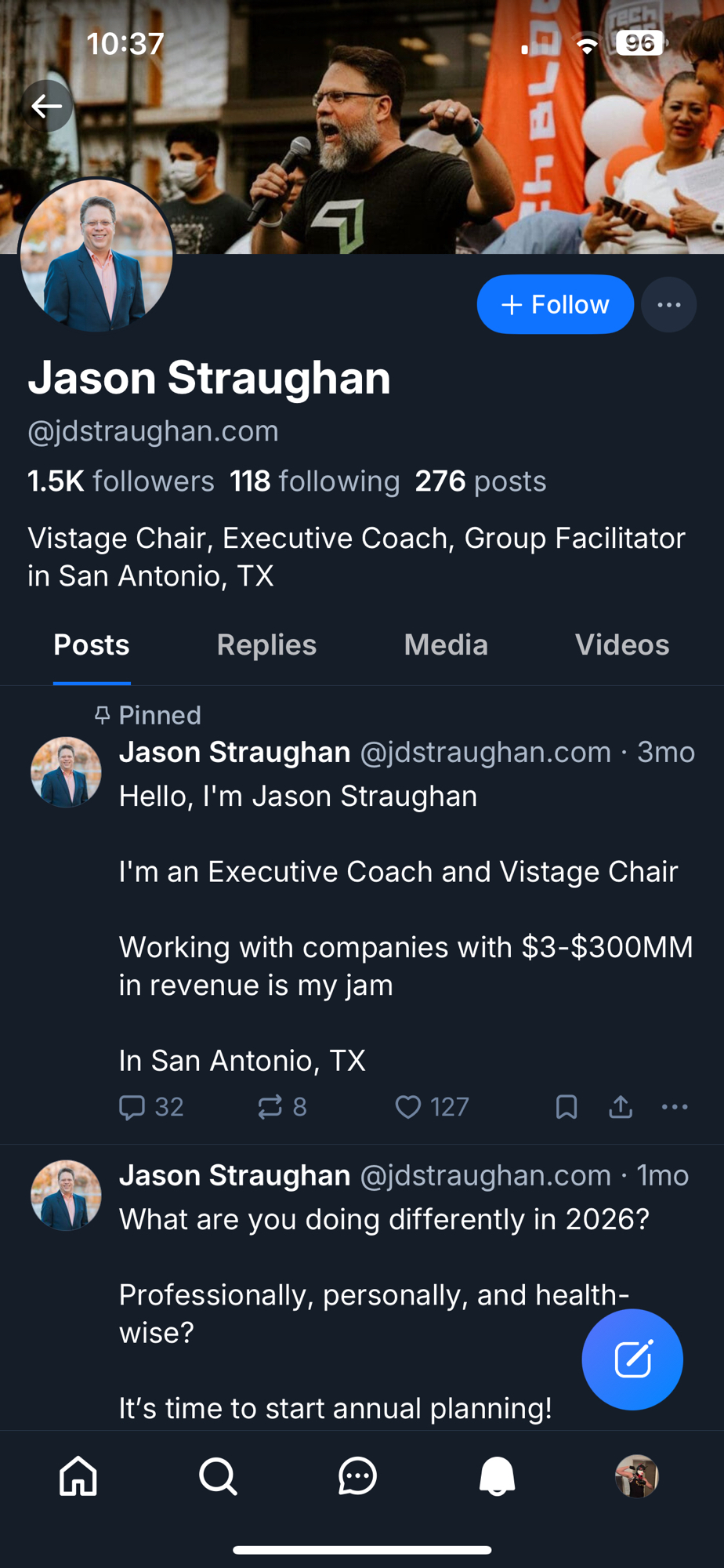Tap the back arrow button
This screenshot has width=724, height=1568.
click(x=47, y=106)
